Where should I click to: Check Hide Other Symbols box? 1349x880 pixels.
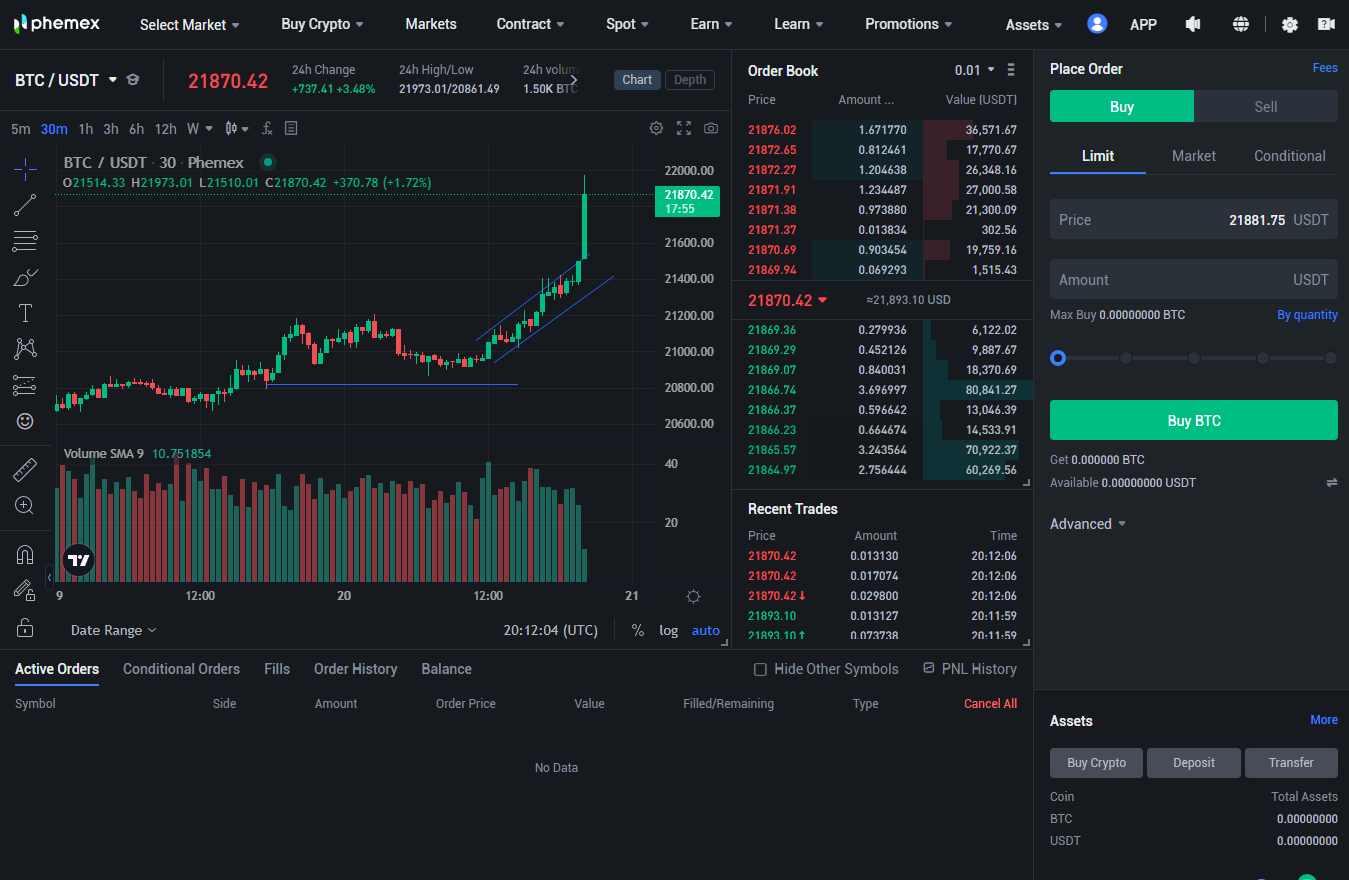pos(760,669)
